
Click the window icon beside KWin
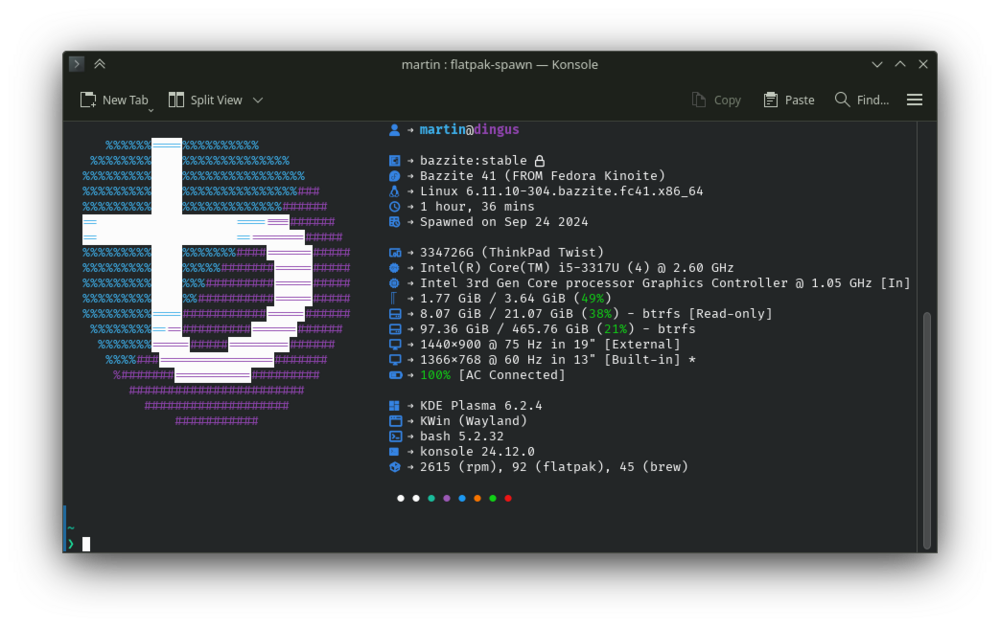pos(395,421)
